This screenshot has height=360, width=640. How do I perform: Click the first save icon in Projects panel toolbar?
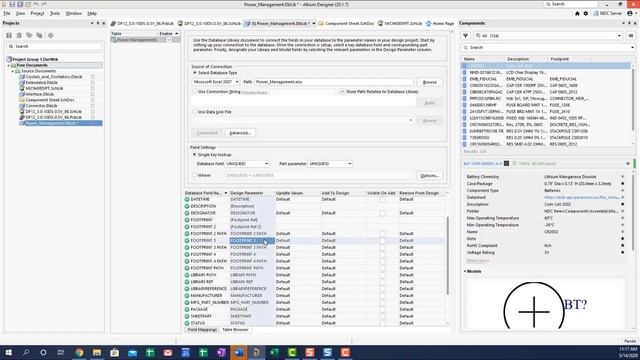[9, 36]
